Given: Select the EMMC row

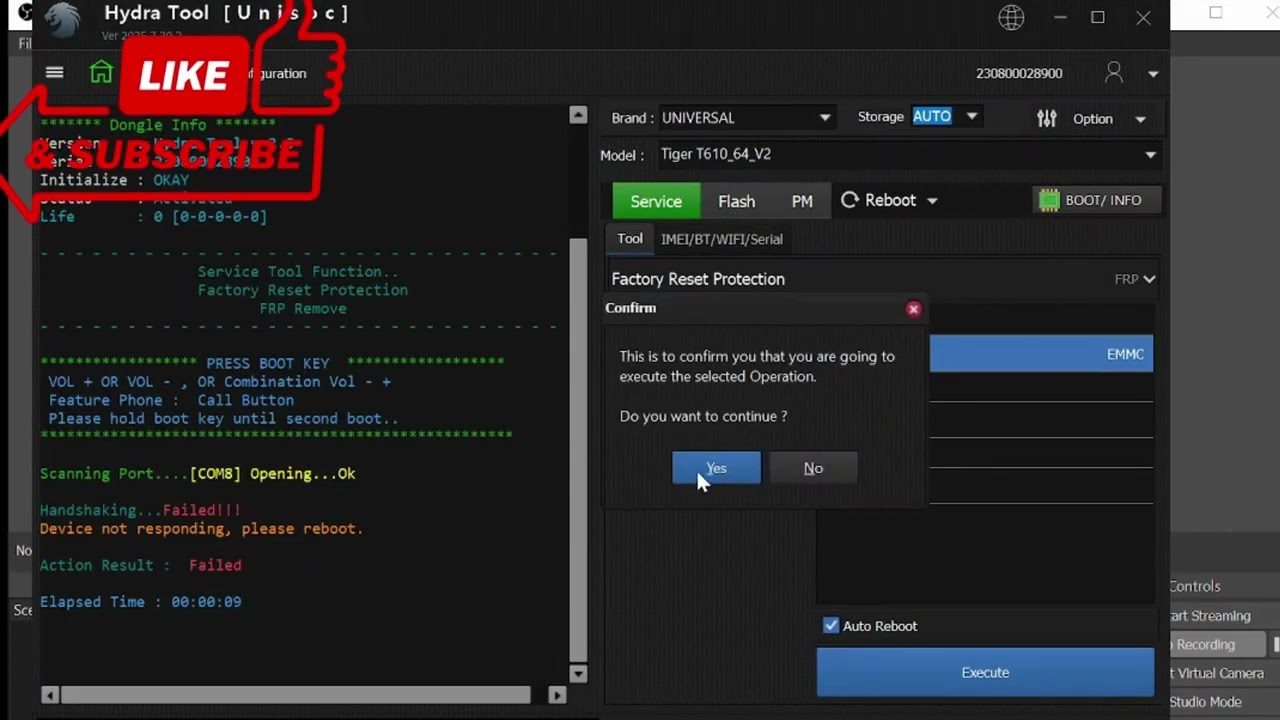Looking at the screenshot, I should pos(1041,354).
